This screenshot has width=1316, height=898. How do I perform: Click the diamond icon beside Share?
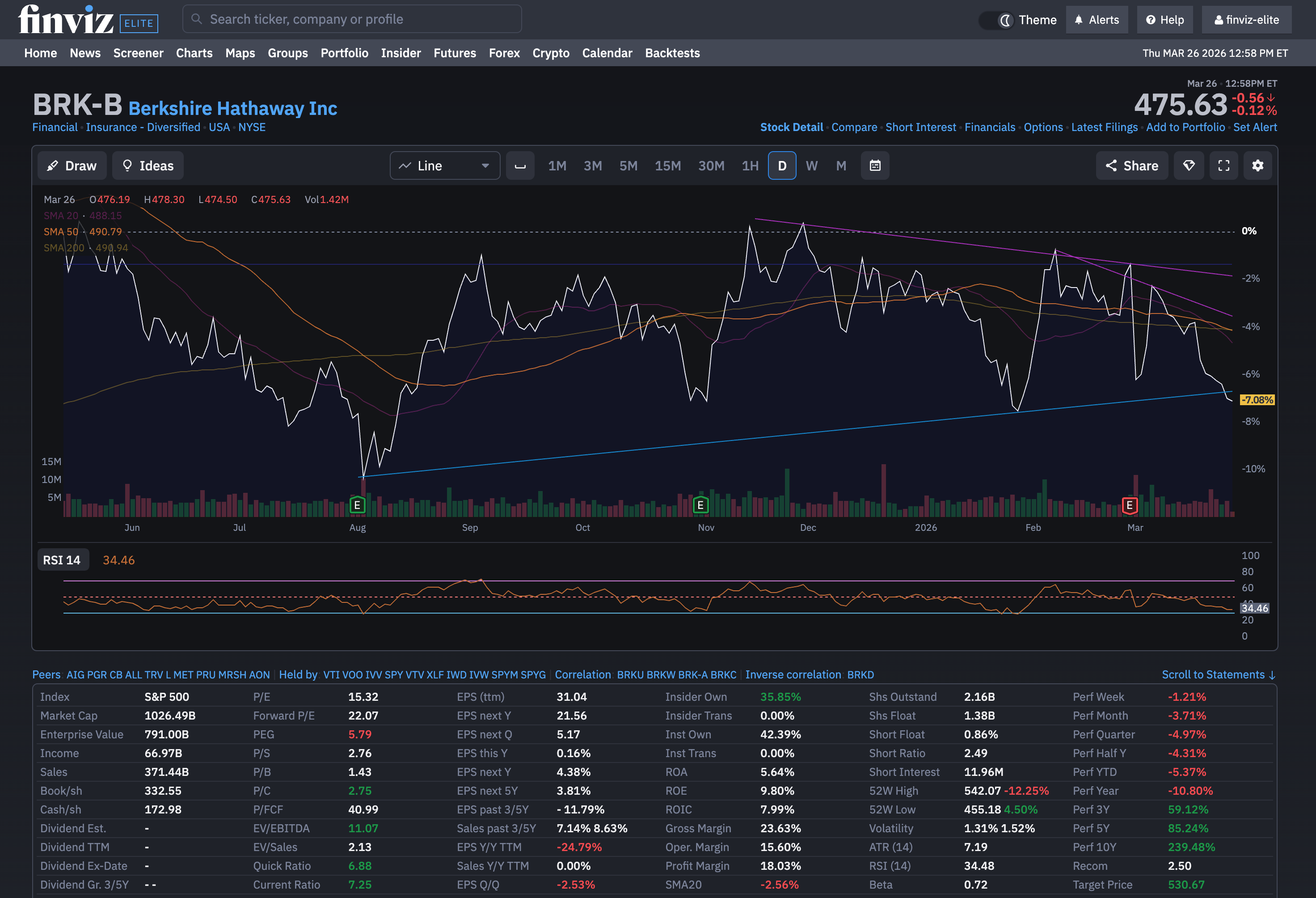click(x=1188, y=165)
